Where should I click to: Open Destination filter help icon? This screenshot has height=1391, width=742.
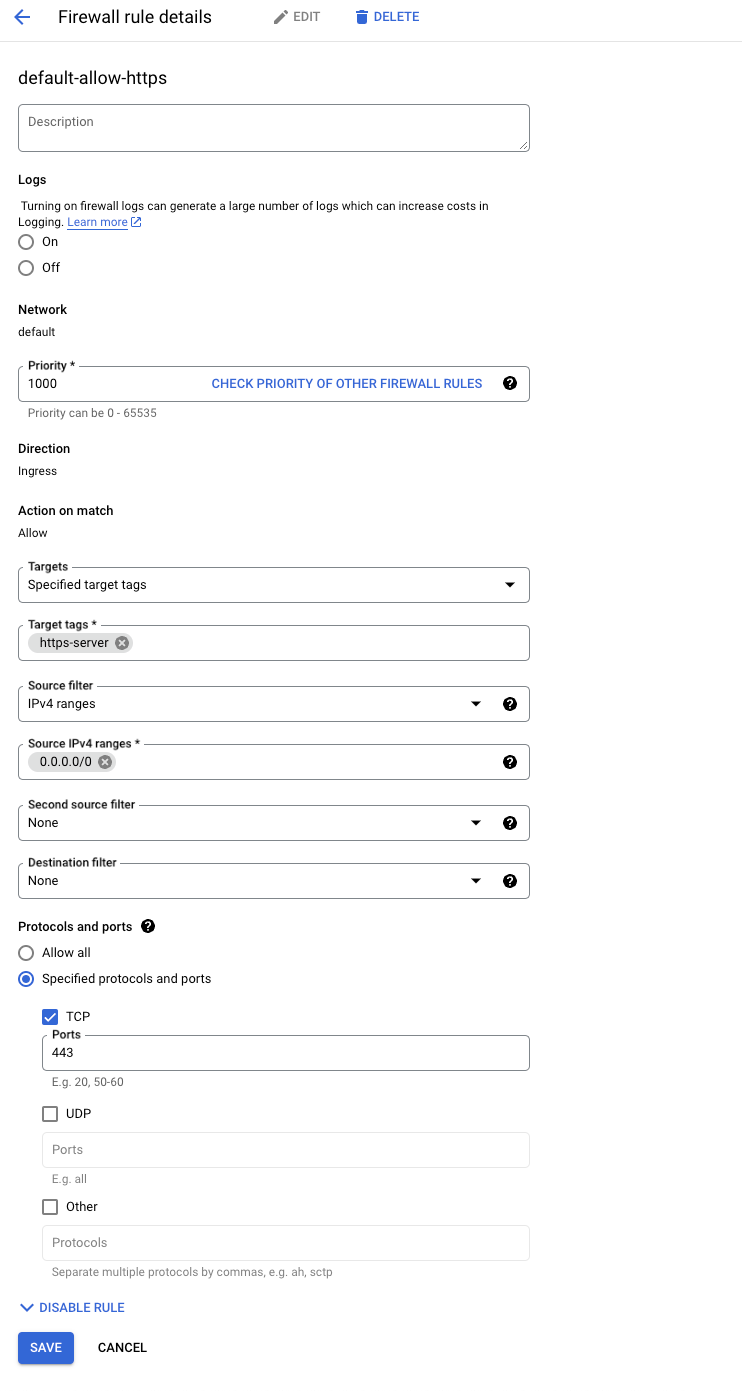[x=510, y=881]
